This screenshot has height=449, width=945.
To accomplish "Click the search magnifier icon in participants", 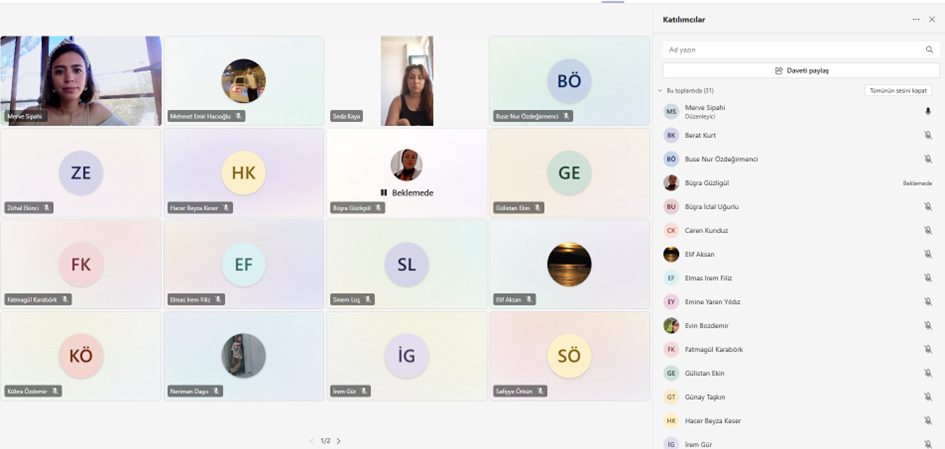I will point(929,49).
